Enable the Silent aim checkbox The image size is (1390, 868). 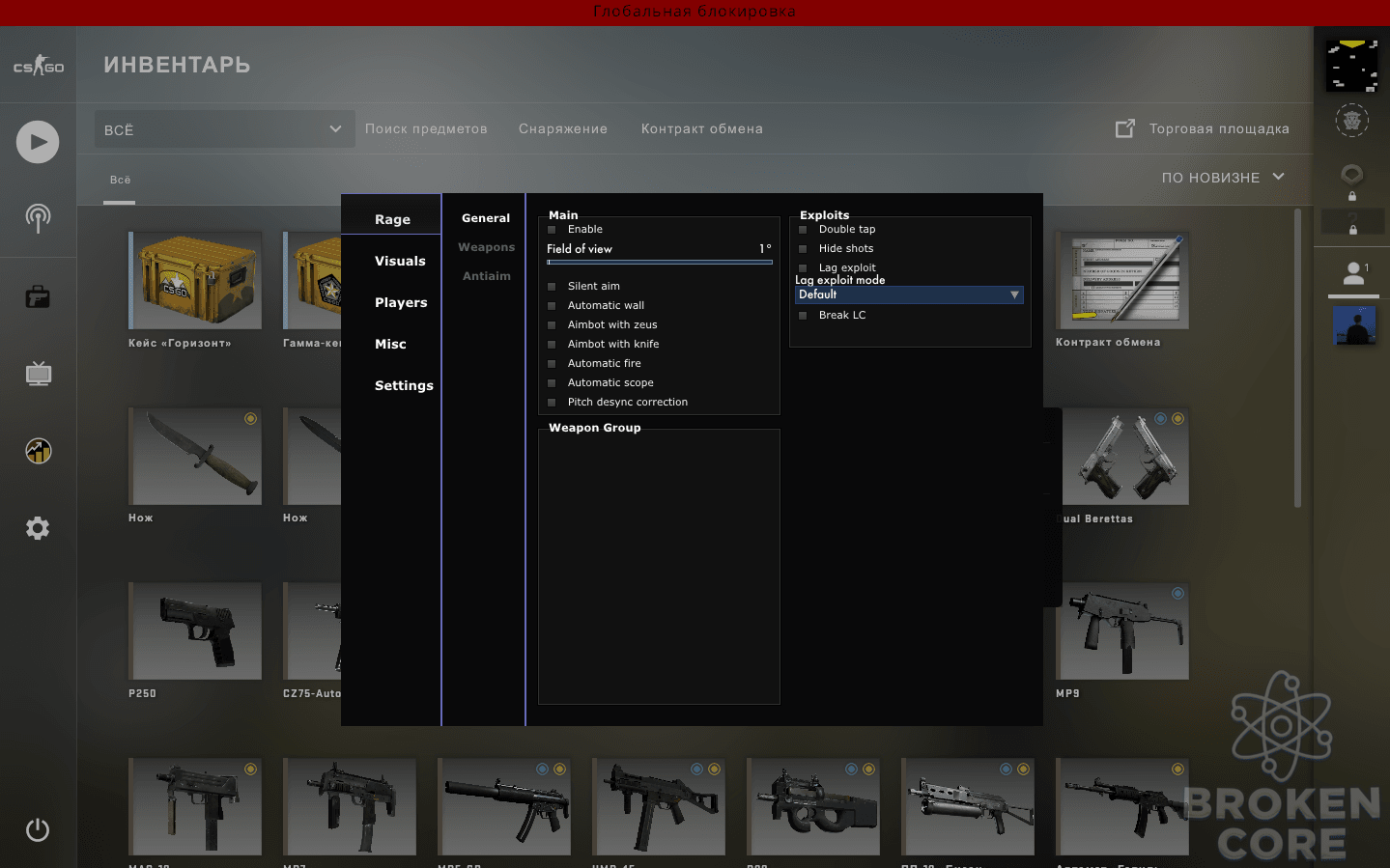553,287
